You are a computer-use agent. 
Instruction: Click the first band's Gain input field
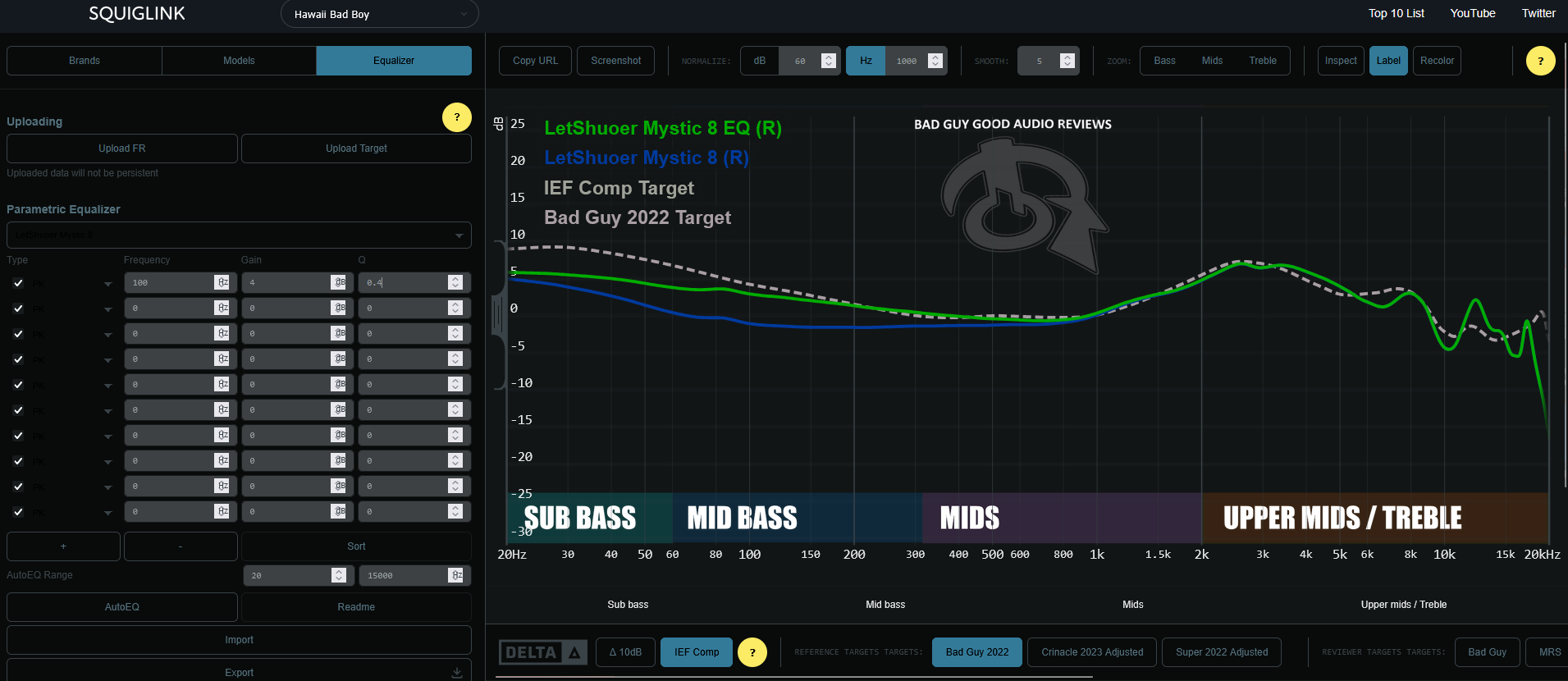[x=287, y=283]
